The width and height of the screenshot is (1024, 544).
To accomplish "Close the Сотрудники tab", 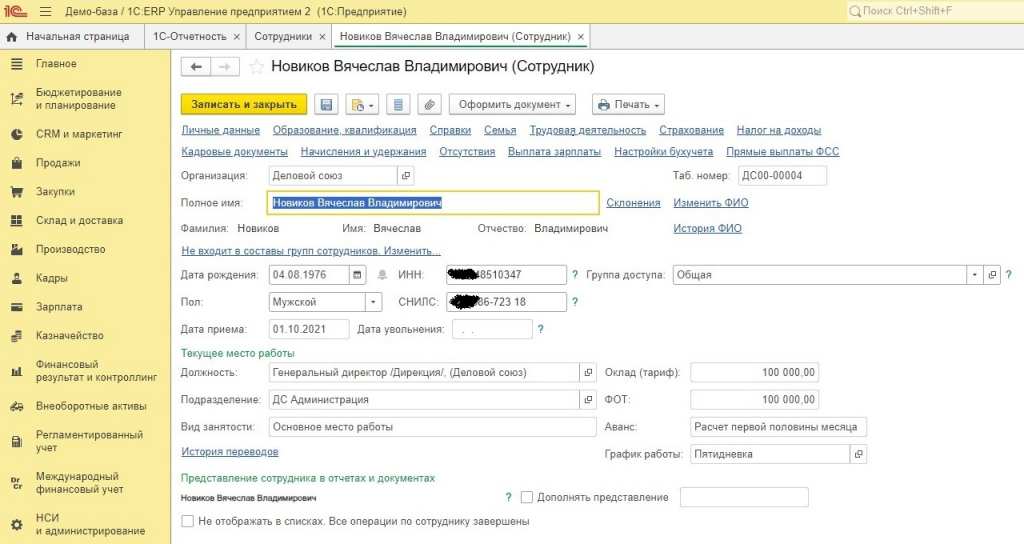I will [322, 37].
